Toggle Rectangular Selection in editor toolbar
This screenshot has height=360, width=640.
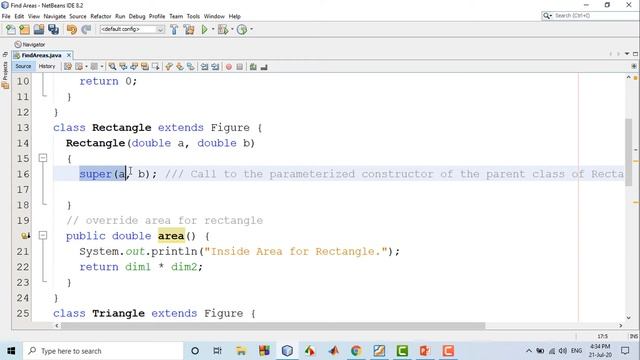click(156, 67)
